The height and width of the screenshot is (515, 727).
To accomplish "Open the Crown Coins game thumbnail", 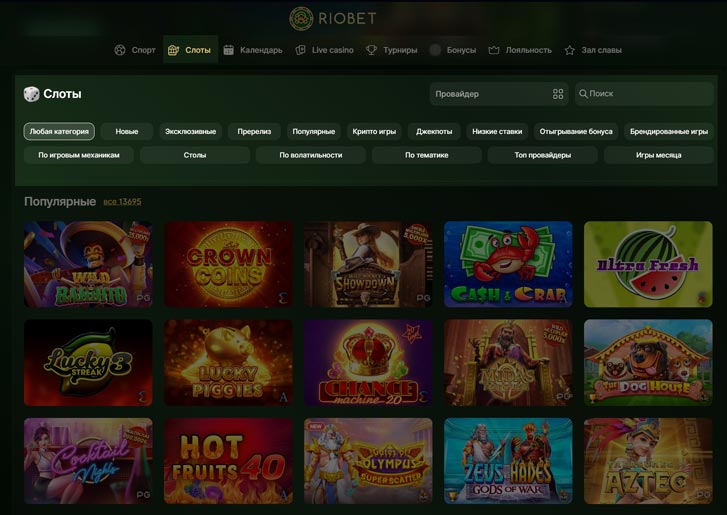I will (x=228, y=264).
